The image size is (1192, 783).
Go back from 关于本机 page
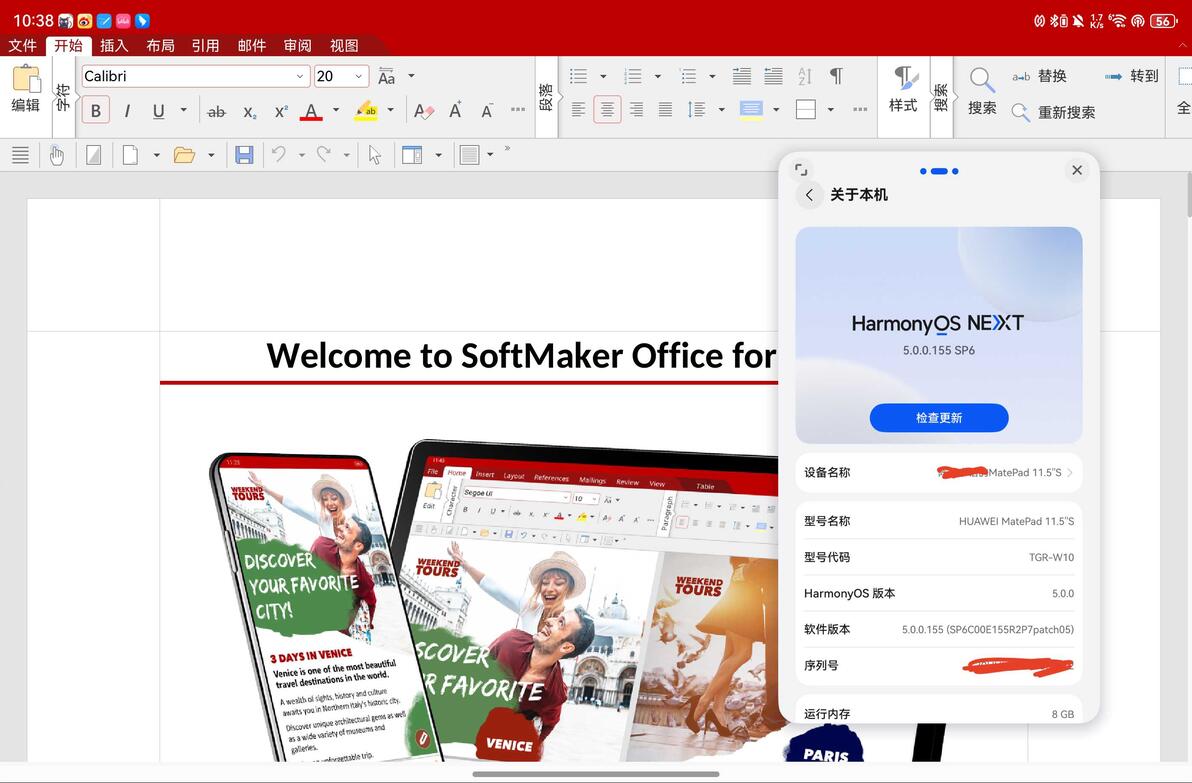[810, 195]
